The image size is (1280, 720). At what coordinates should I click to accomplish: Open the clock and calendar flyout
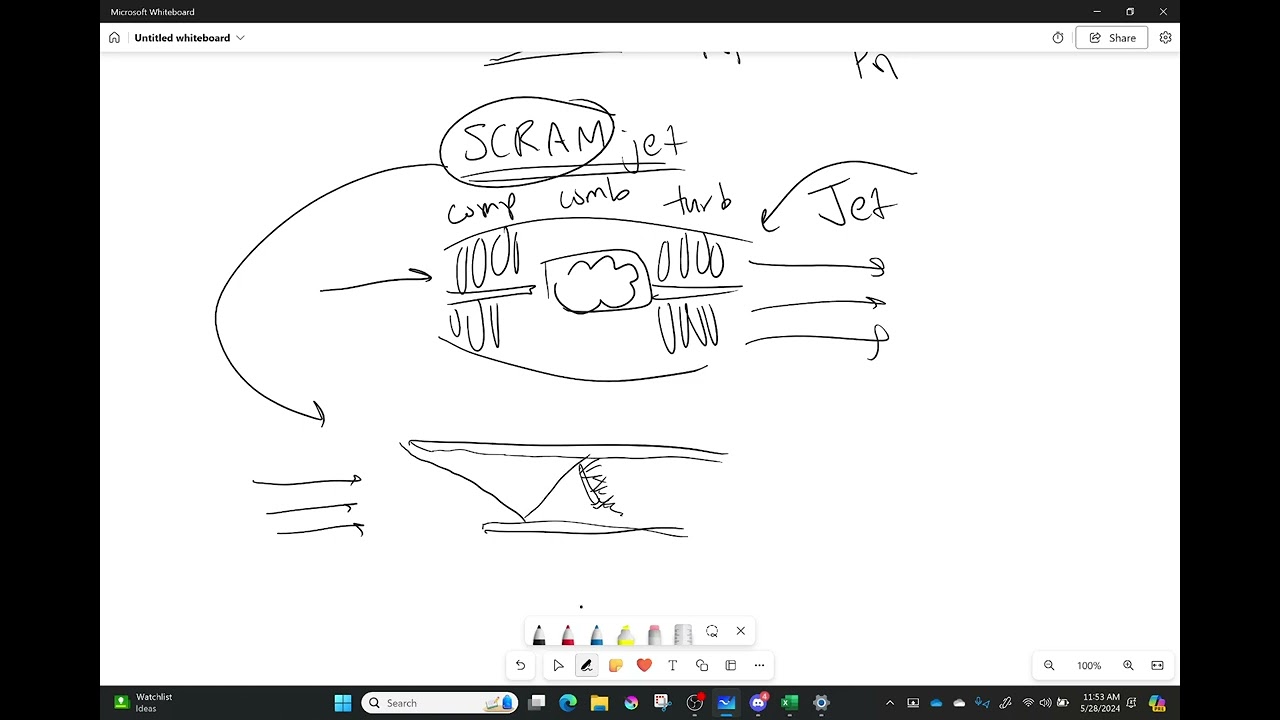1100,703
